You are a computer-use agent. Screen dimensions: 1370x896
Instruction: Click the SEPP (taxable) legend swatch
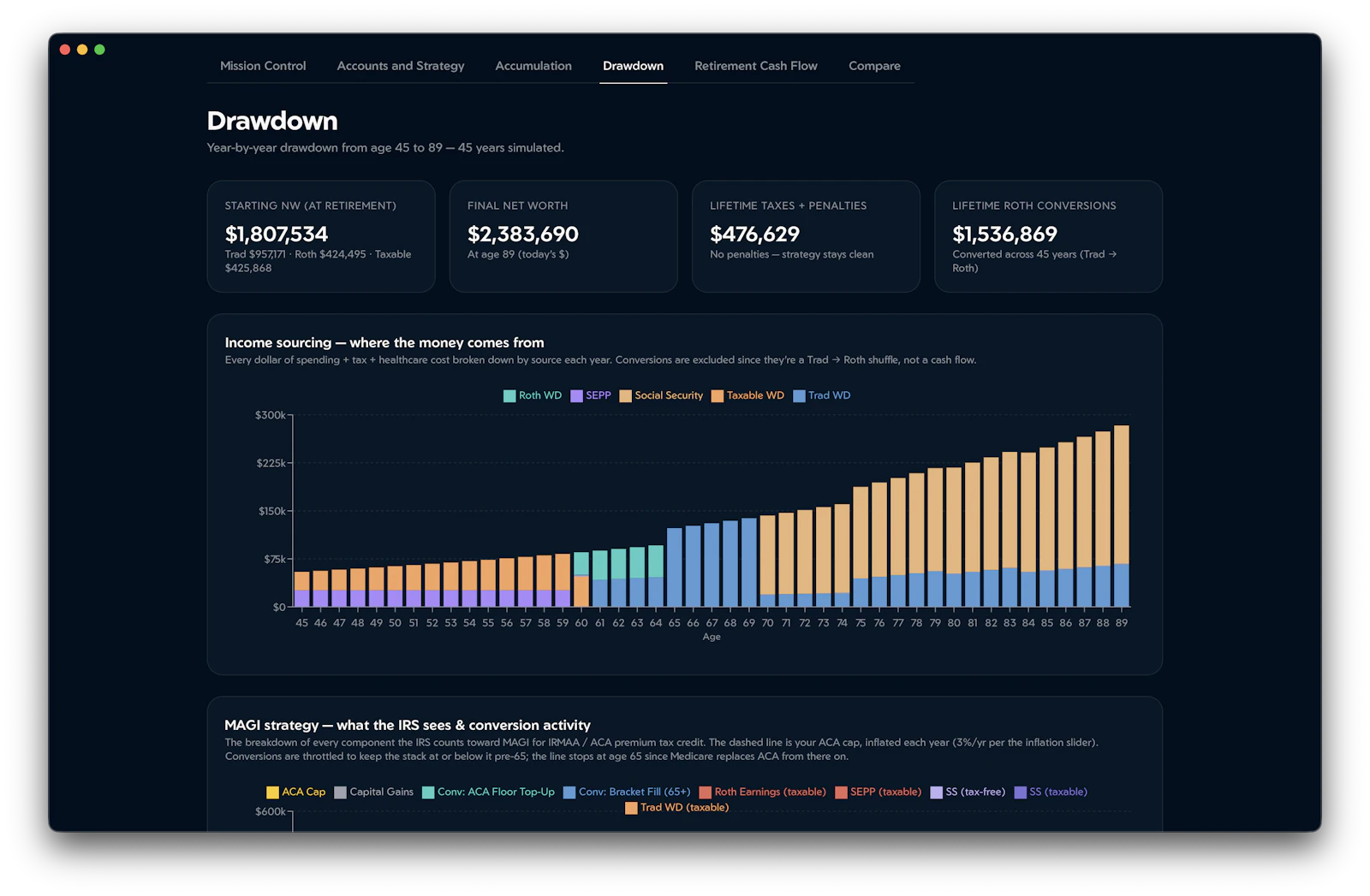(841, 792)
